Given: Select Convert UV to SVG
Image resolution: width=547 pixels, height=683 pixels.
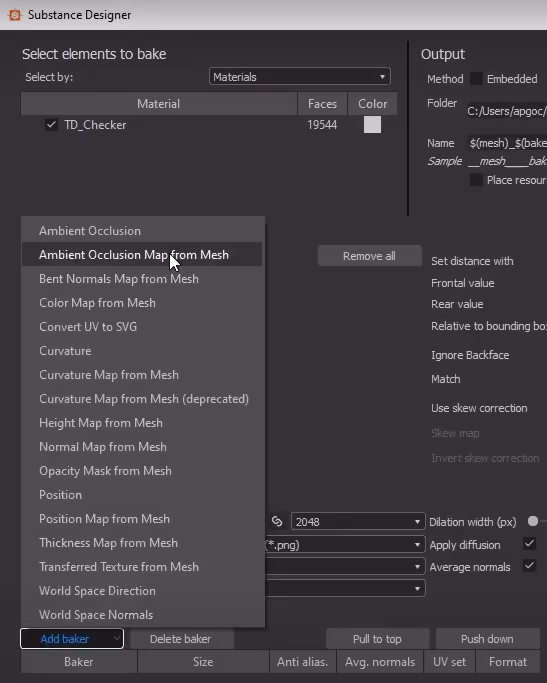Looking at the screenshot, I should [142, 327].
